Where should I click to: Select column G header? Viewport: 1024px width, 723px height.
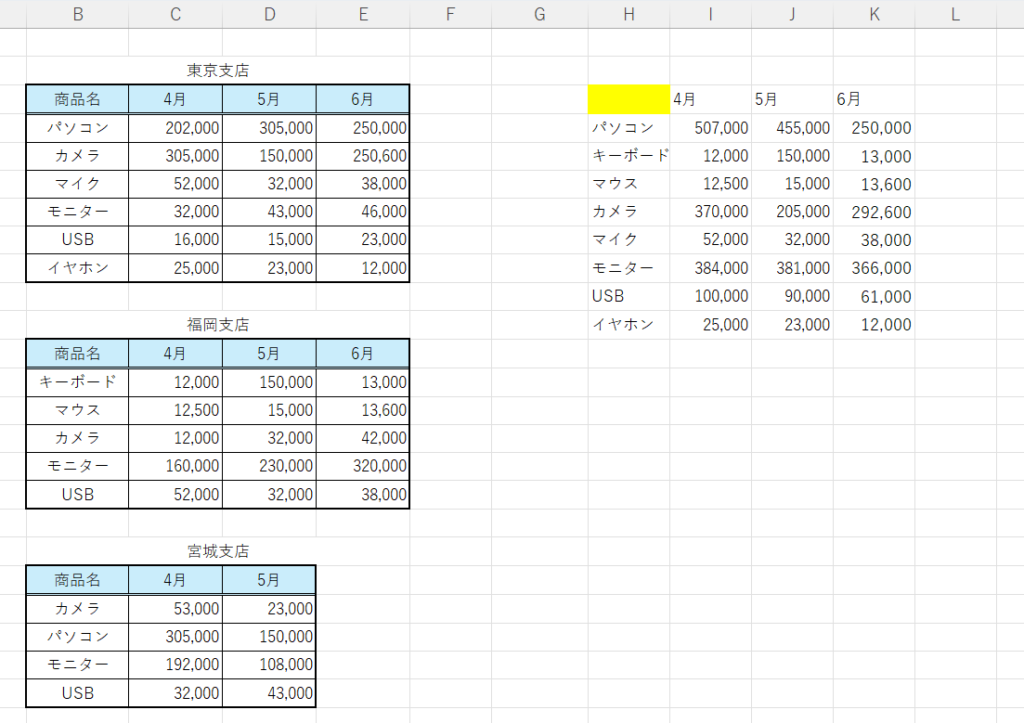(540, 14)
